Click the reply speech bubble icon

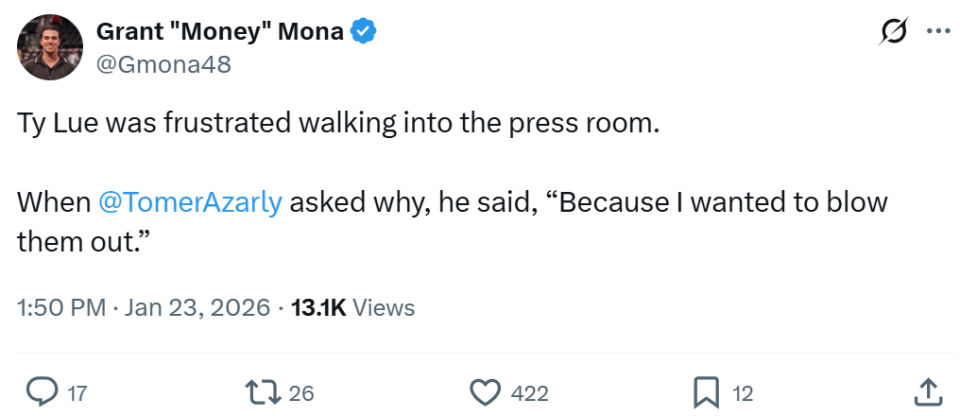(40, 393)
